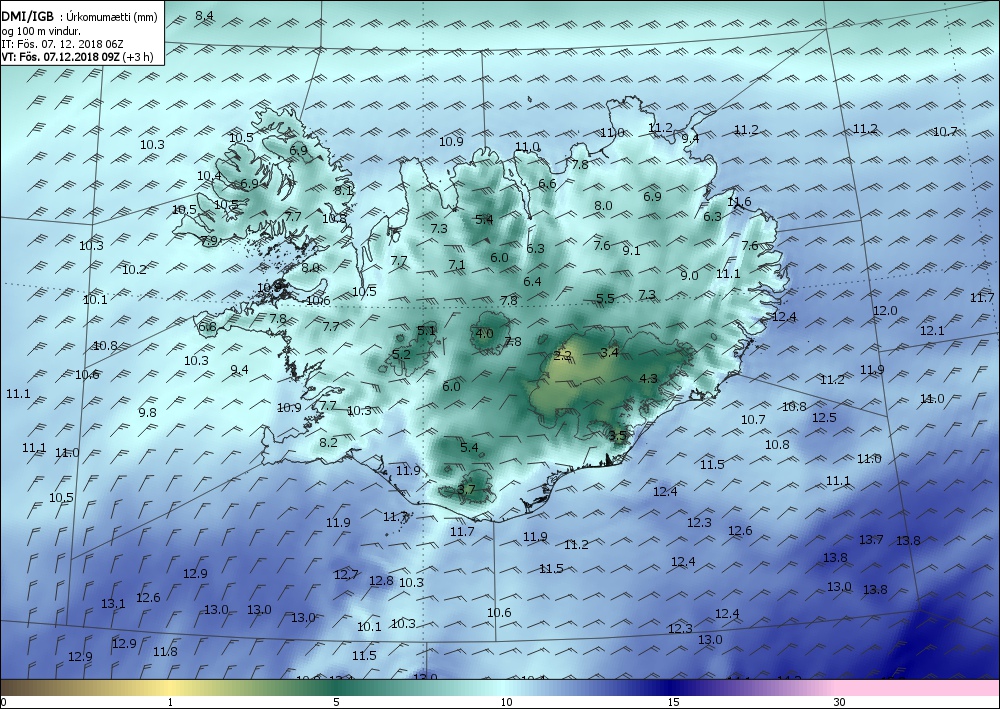Click the yellow section of the color scale
Screen dimensions: 1000x709
point(170,688)
